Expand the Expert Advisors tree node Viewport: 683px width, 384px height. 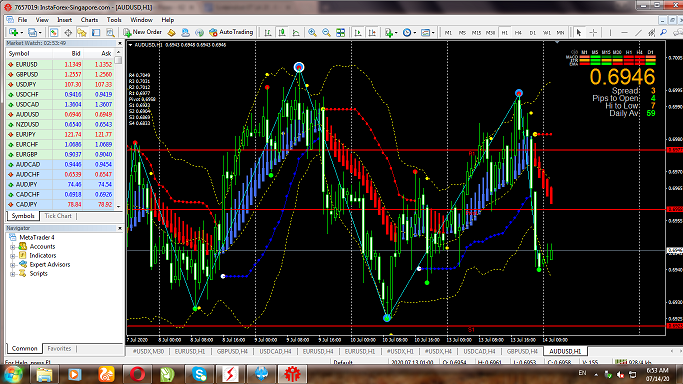13,265
